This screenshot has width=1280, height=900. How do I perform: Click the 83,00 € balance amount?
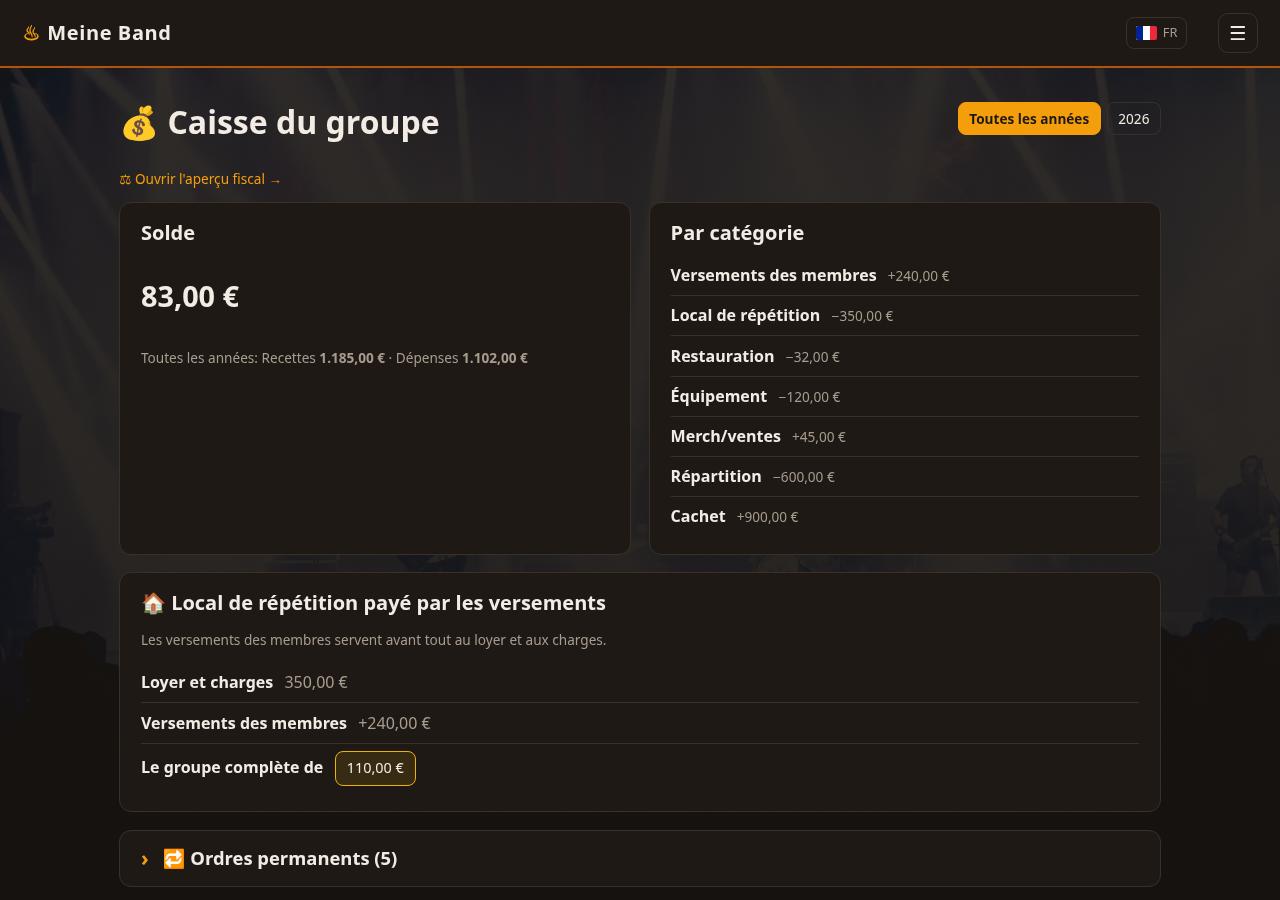[x=190, y=297]
